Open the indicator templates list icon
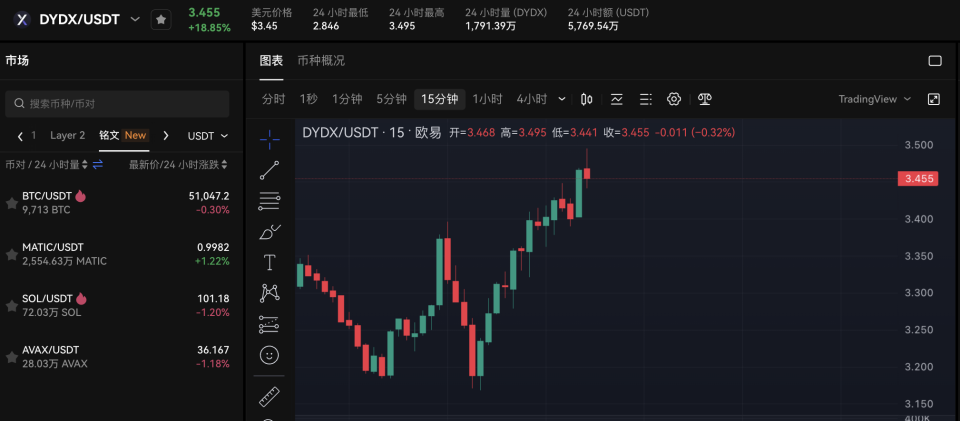The image size is (960, 421). [645, 99]
